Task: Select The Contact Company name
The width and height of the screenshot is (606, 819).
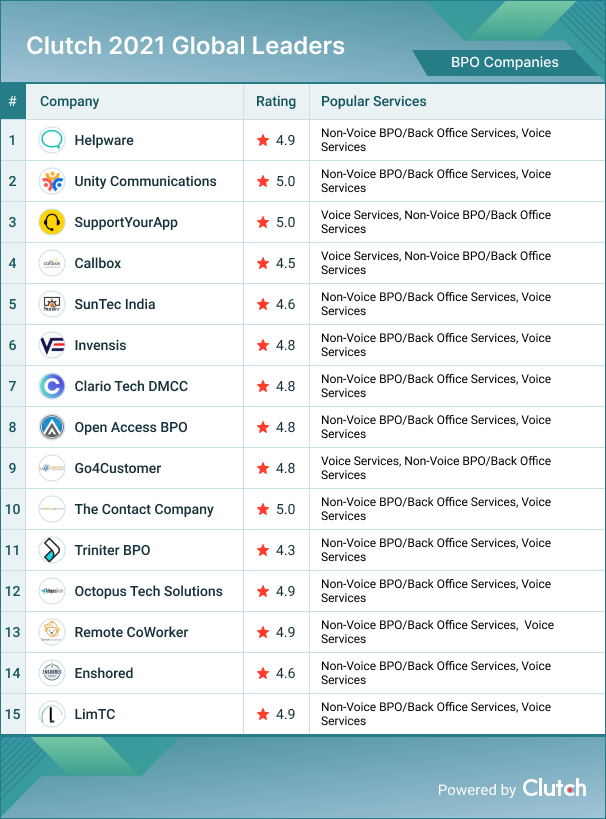Action: pyautogui.click(x=144, y=509)
